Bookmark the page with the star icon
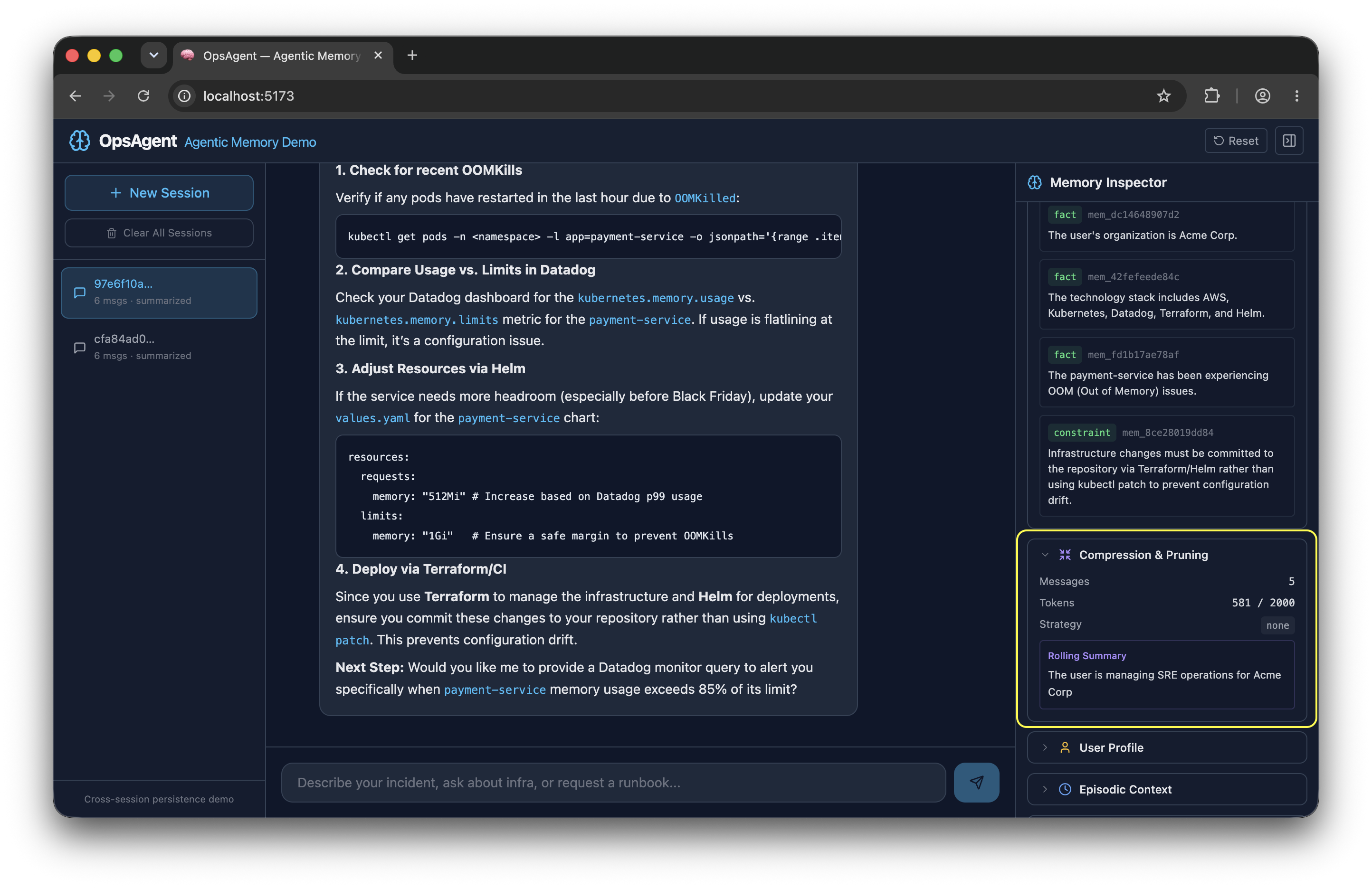 tap(1163, 95)
